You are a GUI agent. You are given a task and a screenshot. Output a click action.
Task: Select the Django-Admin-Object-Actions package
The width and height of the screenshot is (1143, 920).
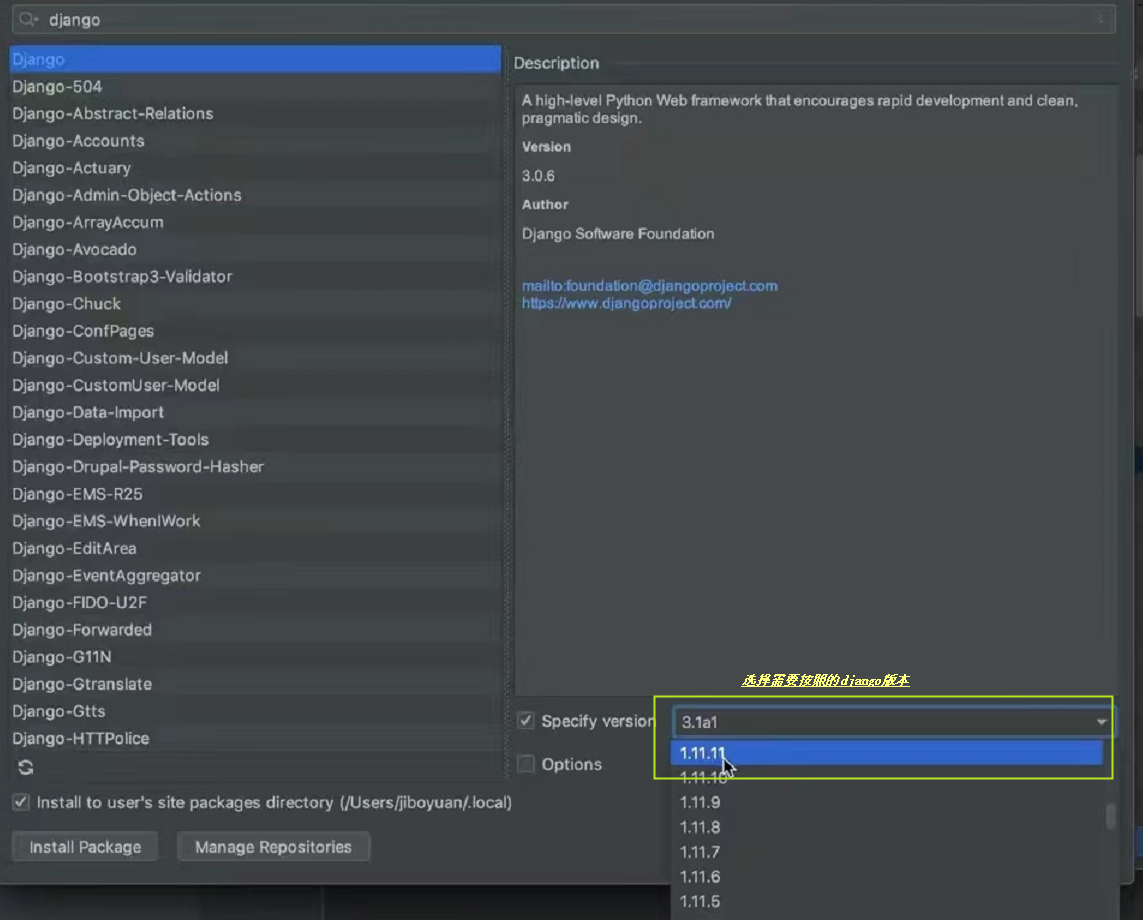pyautogui.click(x=255, y=195)
